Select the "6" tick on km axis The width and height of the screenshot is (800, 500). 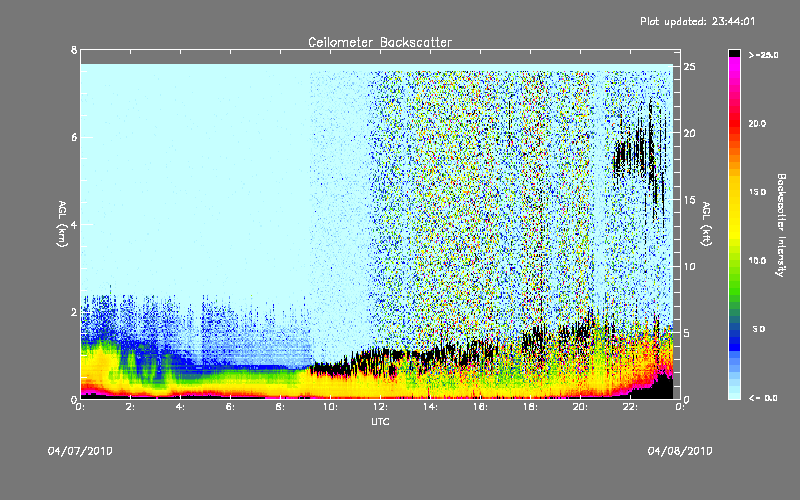[74, 137]
